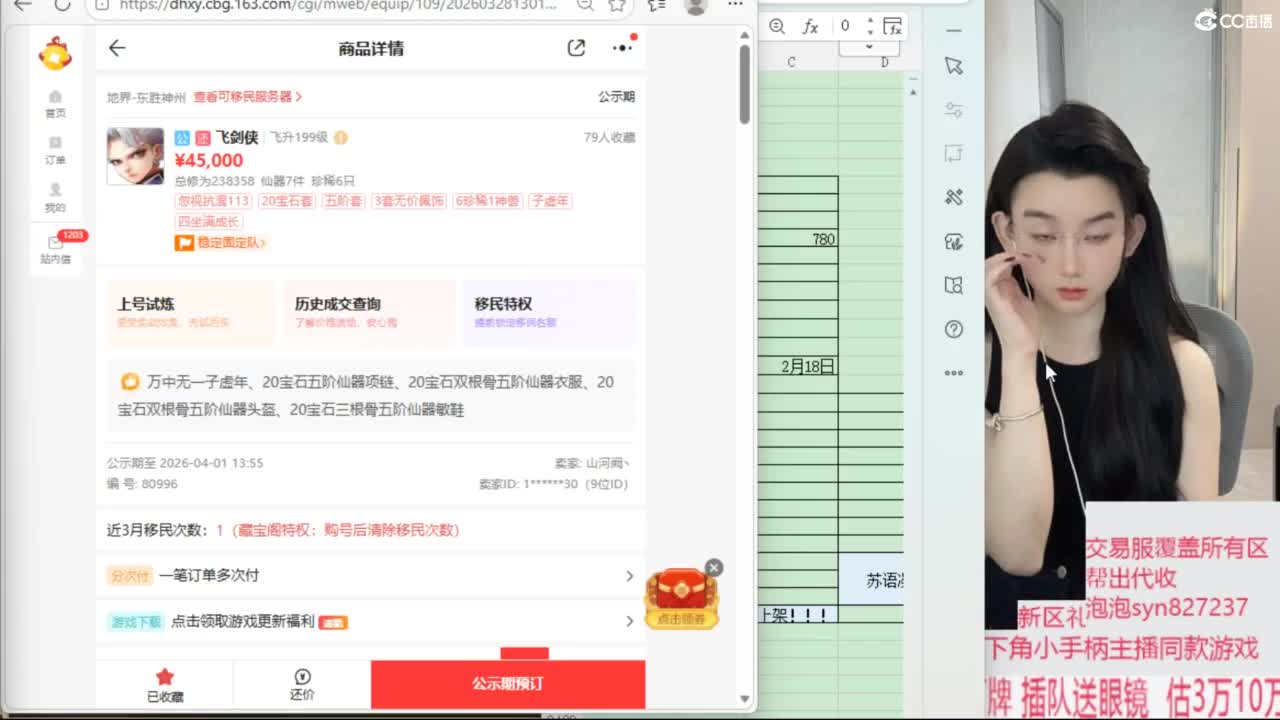Click the 飞剑侠 character avatar
1280x720 pixels.
(x=135, y=157)
